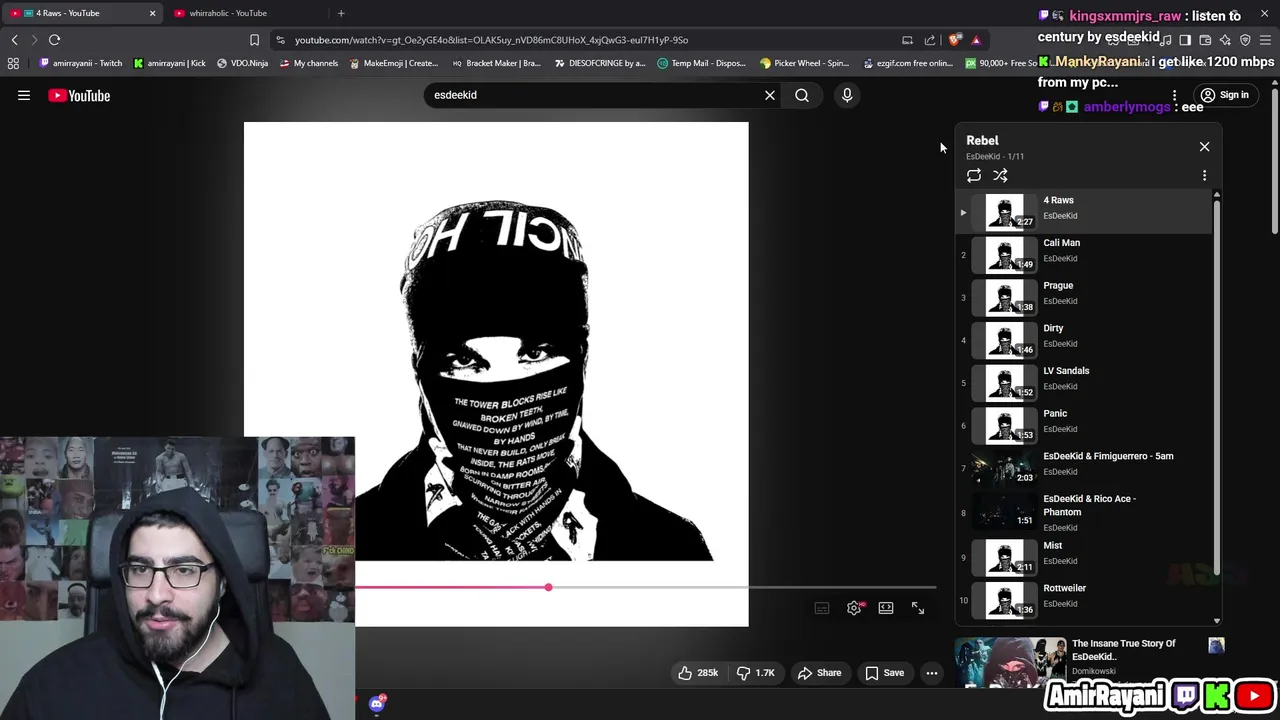Dislike the video showing 1.7K
Viewport: 1280px width, 720px height.
[x=756, y=673]
